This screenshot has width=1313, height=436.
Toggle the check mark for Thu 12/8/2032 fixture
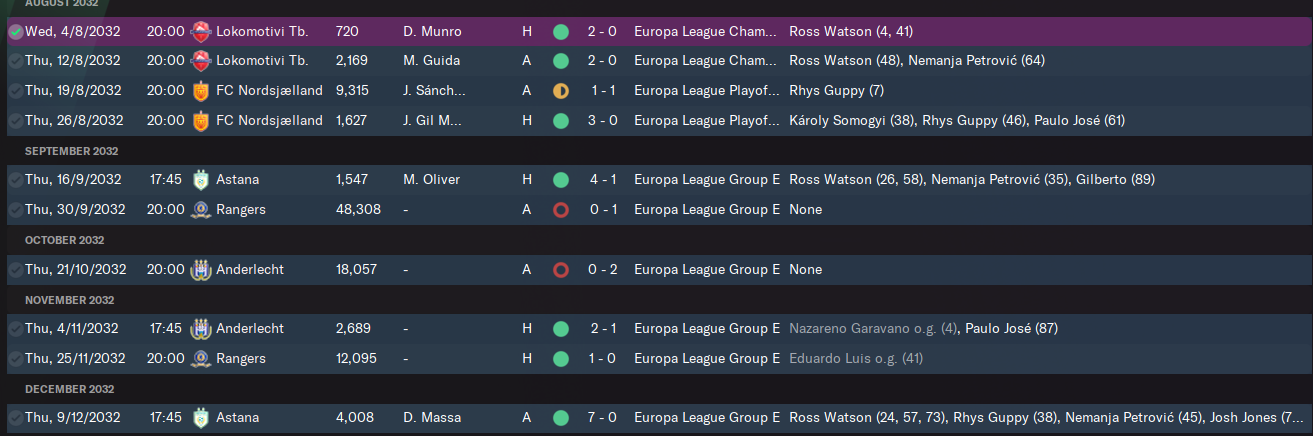tap(15, 61)
